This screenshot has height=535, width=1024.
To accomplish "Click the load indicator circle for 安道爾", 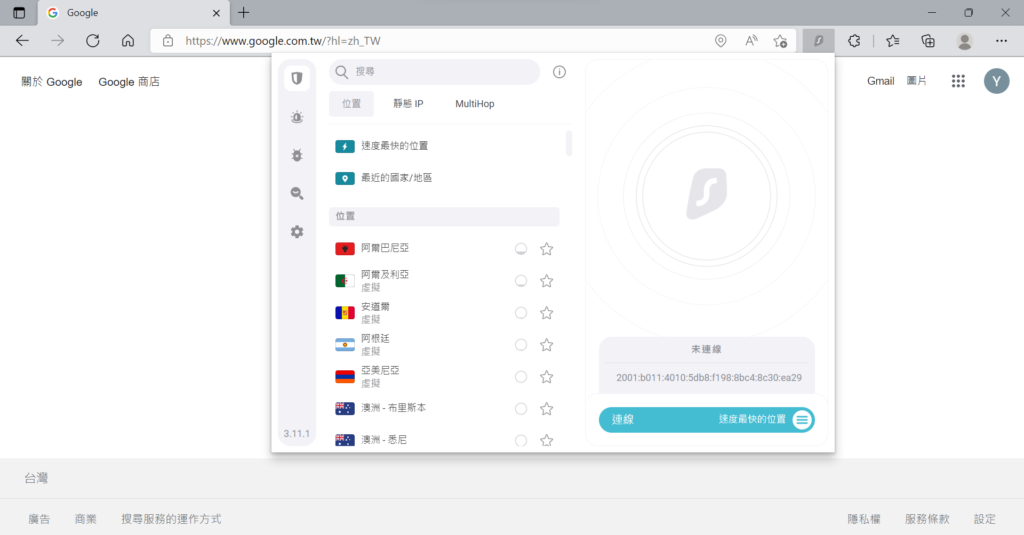I will (x=520, y=313).
